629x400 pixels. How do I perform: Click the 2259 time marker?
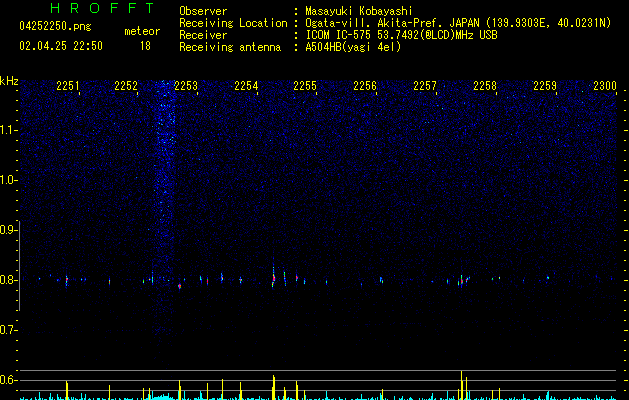tap(545, 86)
